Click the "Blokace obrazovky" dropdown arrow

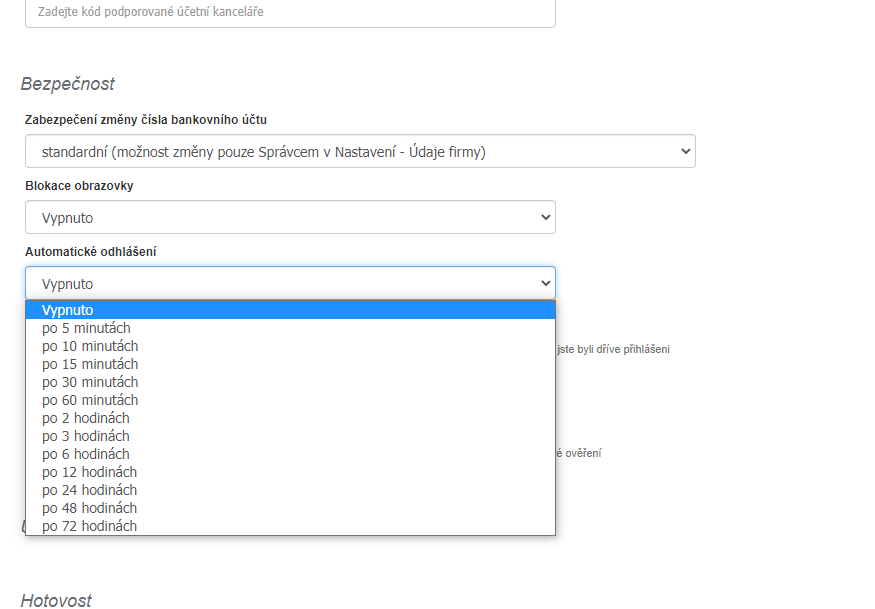coord(545,217)
